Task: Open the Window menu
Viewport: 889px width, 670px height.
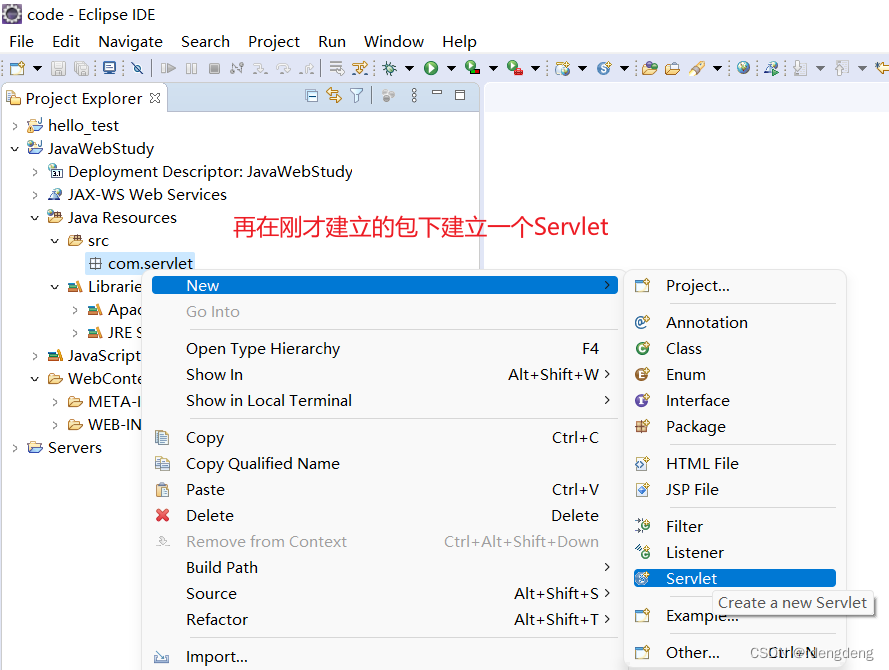Action: pos(393,41)
